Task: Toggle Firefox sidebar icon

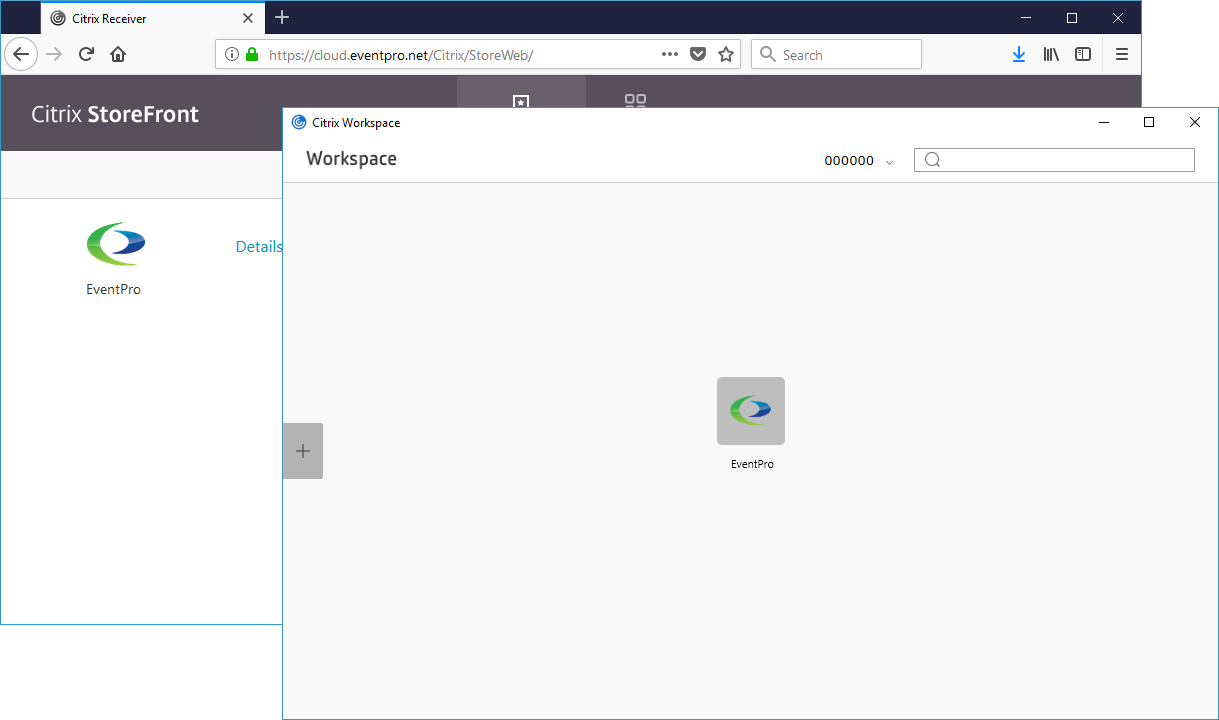Action: [x=1083, y=54]
